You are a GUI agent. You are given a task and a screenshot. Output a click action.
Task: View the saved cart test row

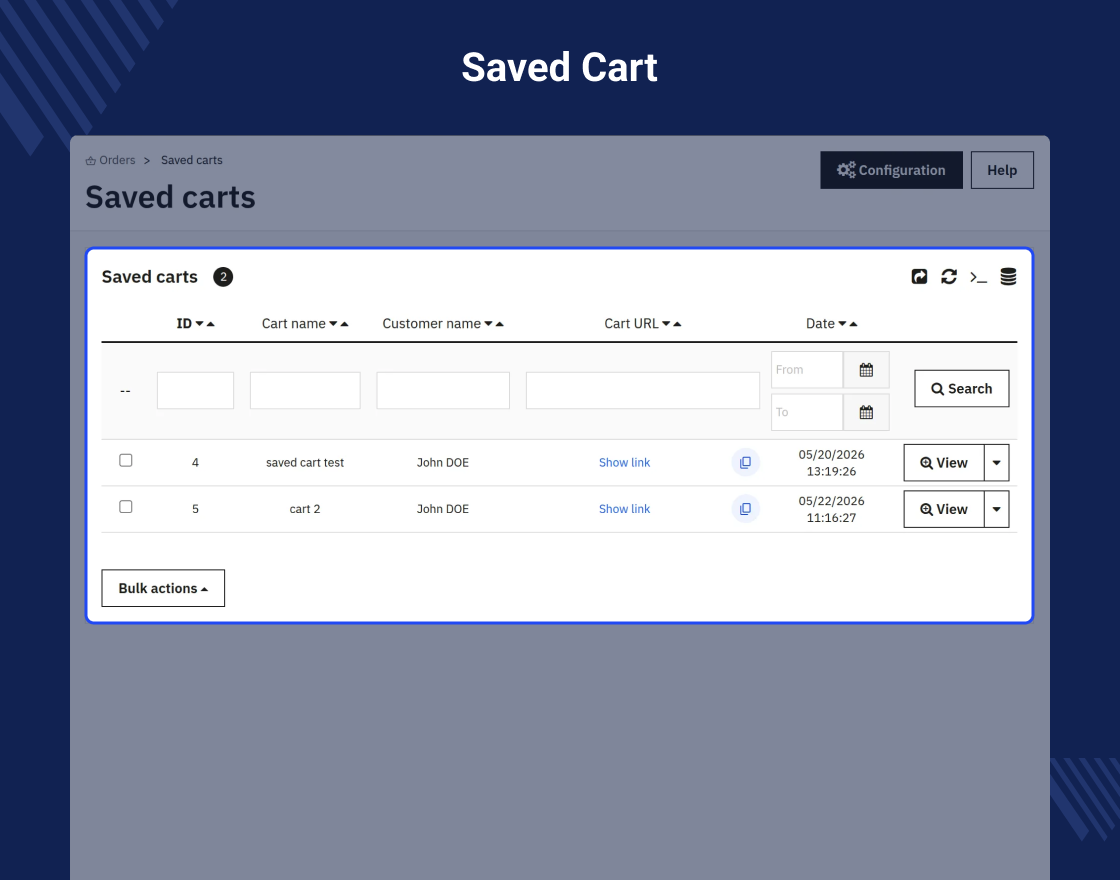click(944, 463)
